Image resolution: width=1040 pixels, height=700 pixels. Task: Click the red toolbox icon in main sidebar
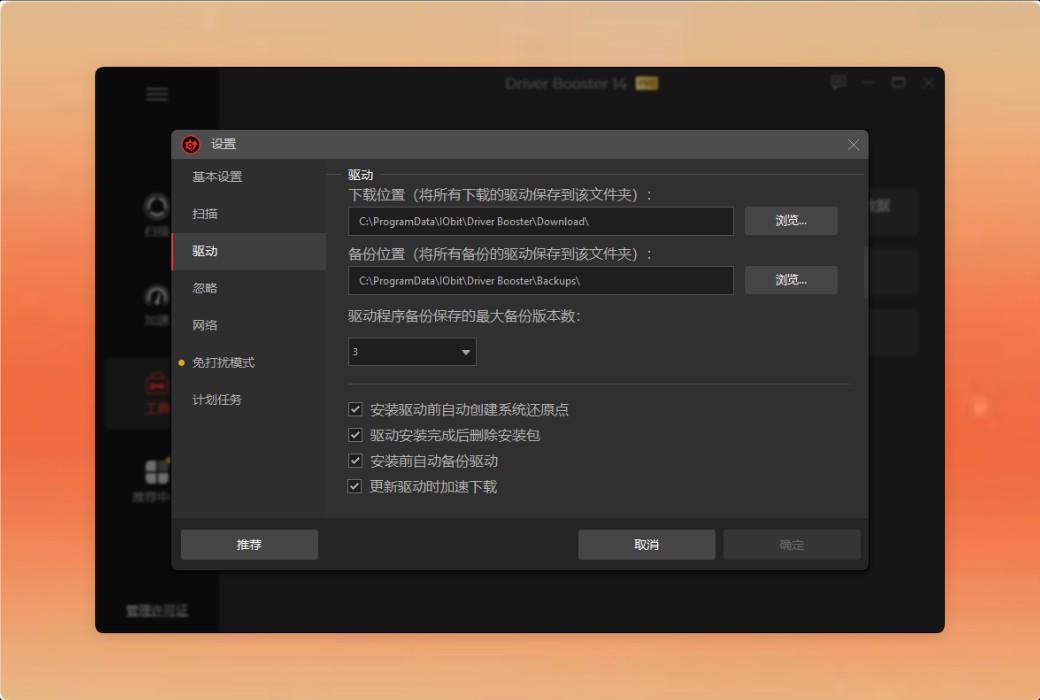tap(157, 384)
